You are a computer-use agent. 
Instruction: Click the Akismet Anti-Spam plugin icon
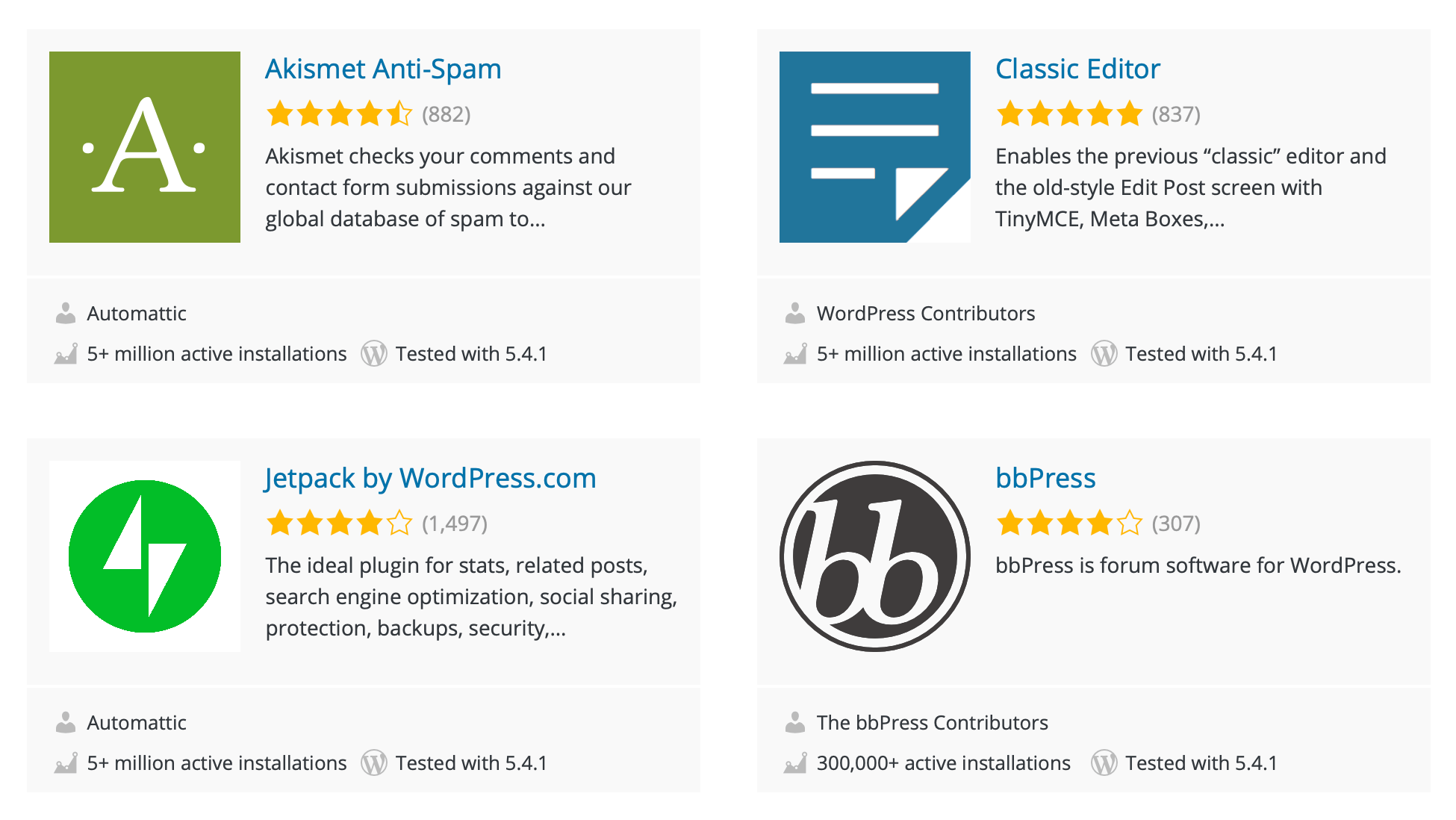pyautogui.click(x=144, y=146)
